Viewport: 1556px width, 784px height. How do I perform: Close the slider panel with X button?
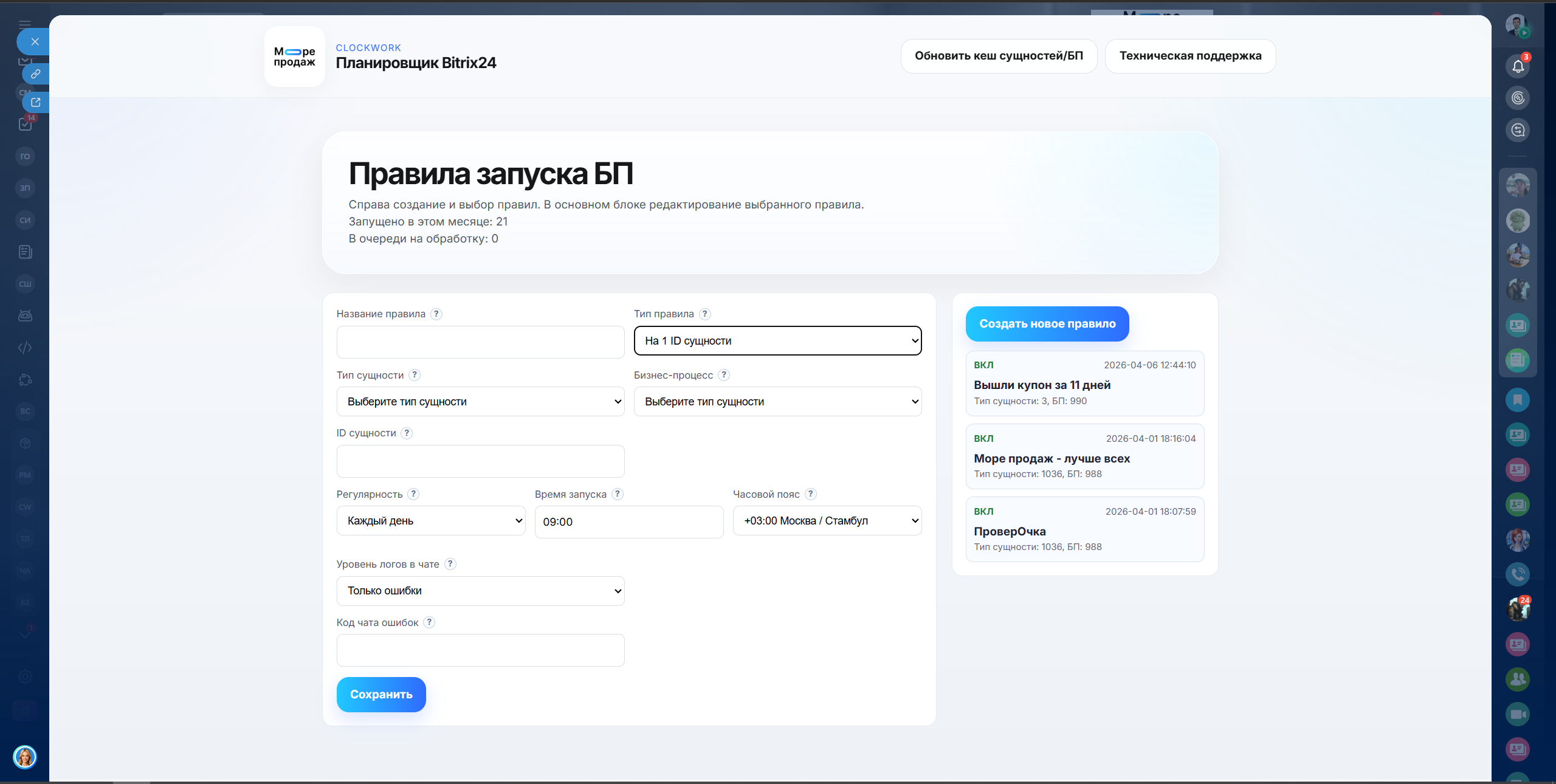(35, 42)
